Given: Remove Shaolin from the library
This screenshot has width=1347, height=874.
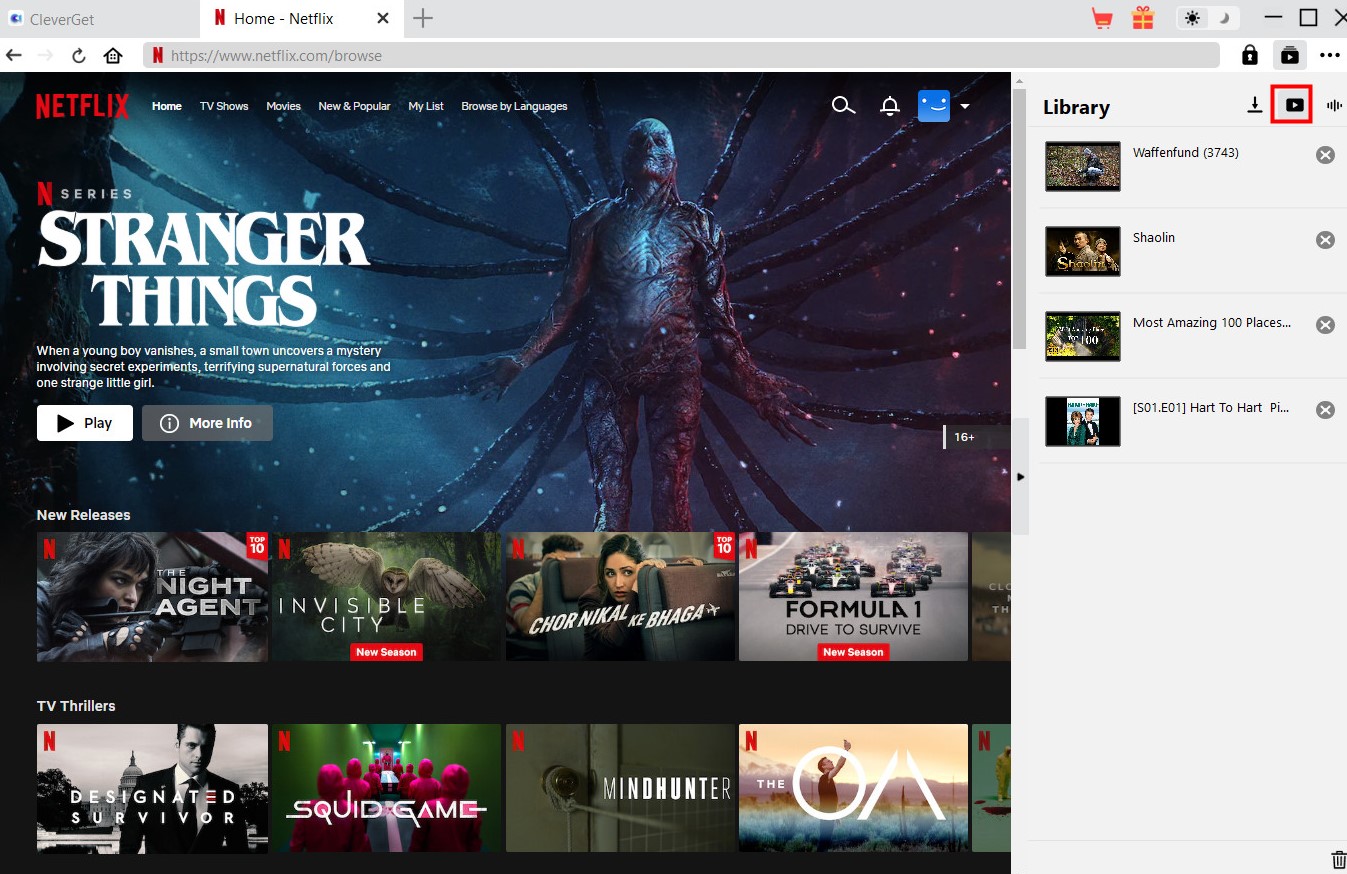Looking at the screenshot, I should [1325, 240].
